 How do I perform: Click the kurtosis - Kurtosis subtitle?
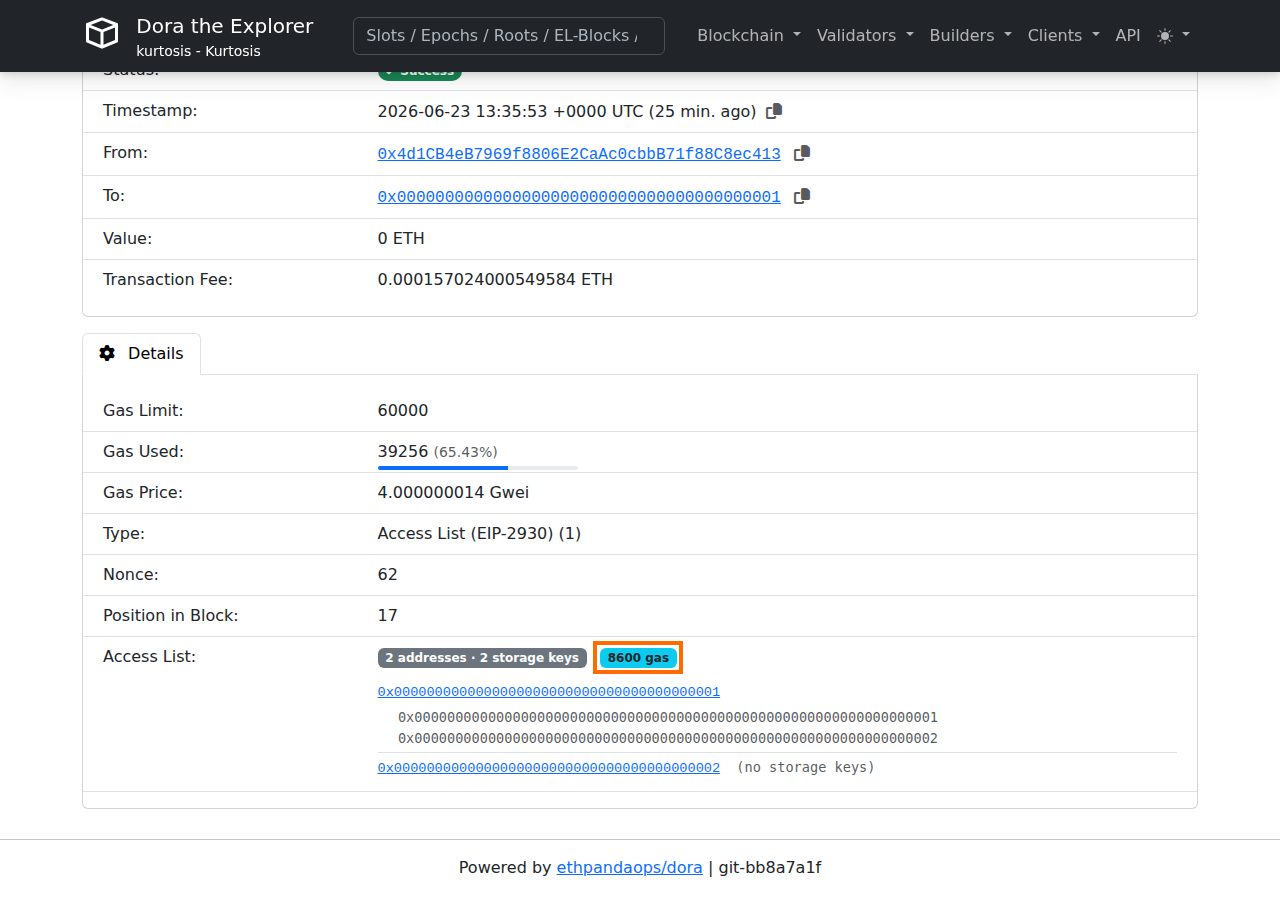198,51
